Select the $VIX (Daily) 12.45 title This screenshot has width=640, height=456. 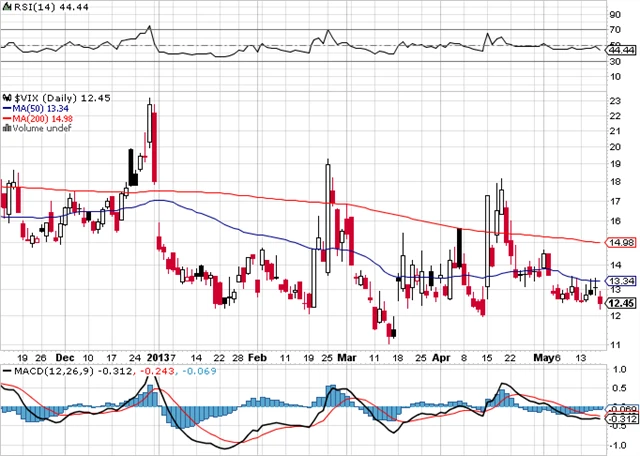tap(62, 98)
